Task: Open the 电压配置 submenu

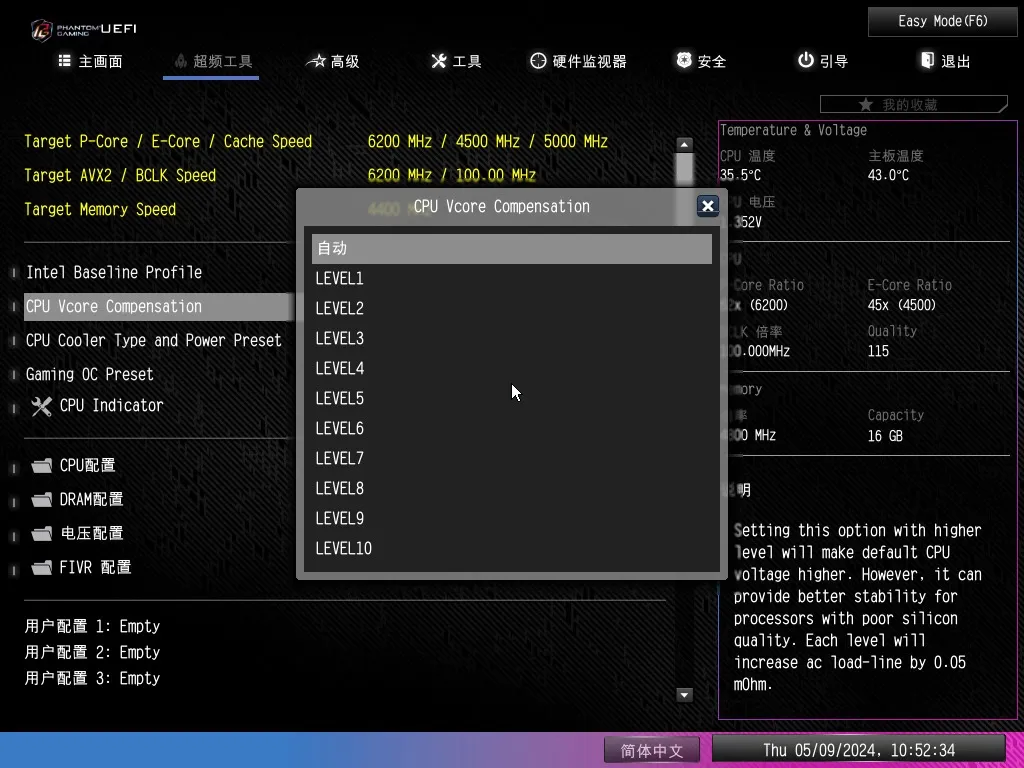Action: [x=91, y=534]
